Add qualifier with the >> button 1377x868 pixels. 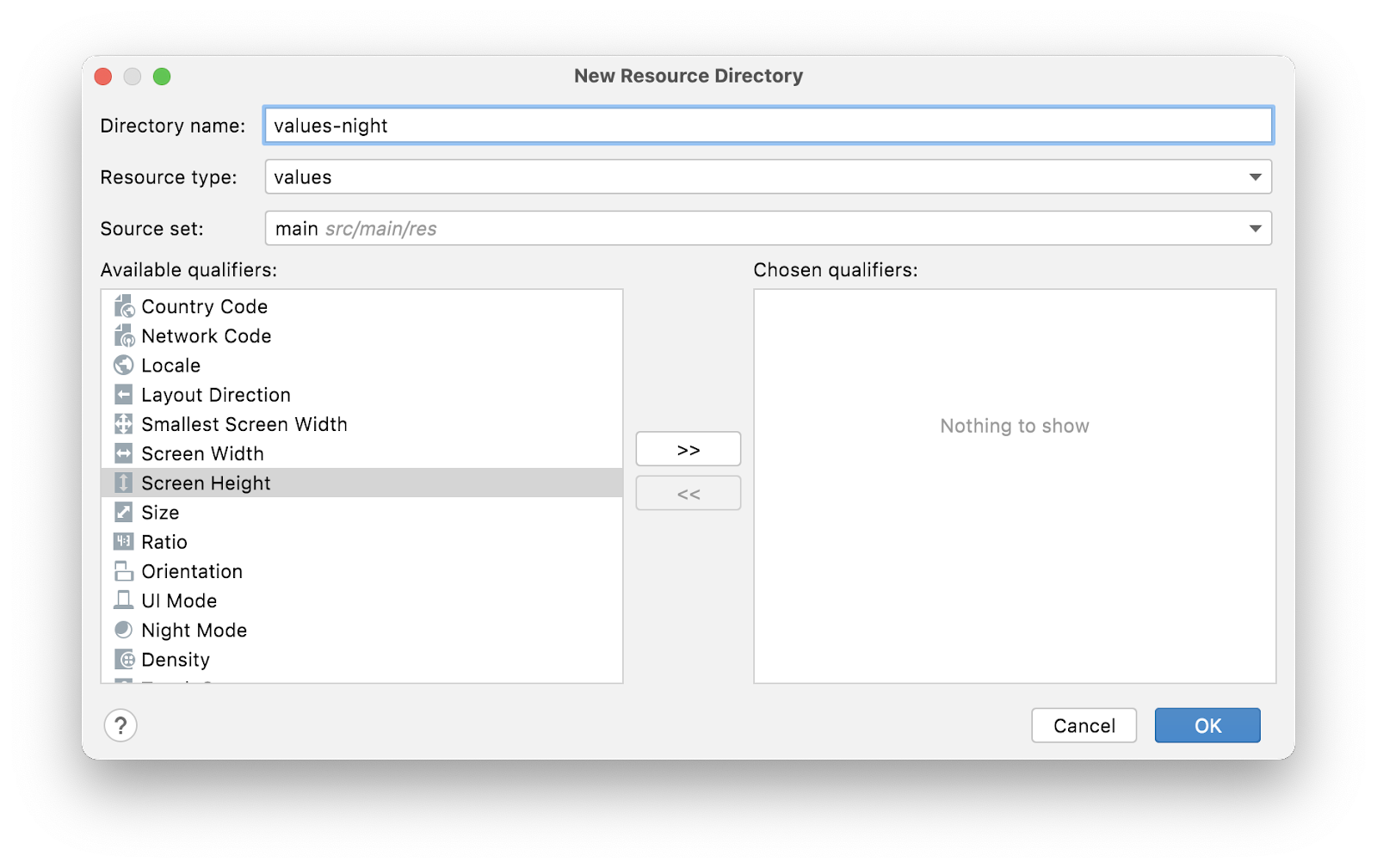pos(688,449)
